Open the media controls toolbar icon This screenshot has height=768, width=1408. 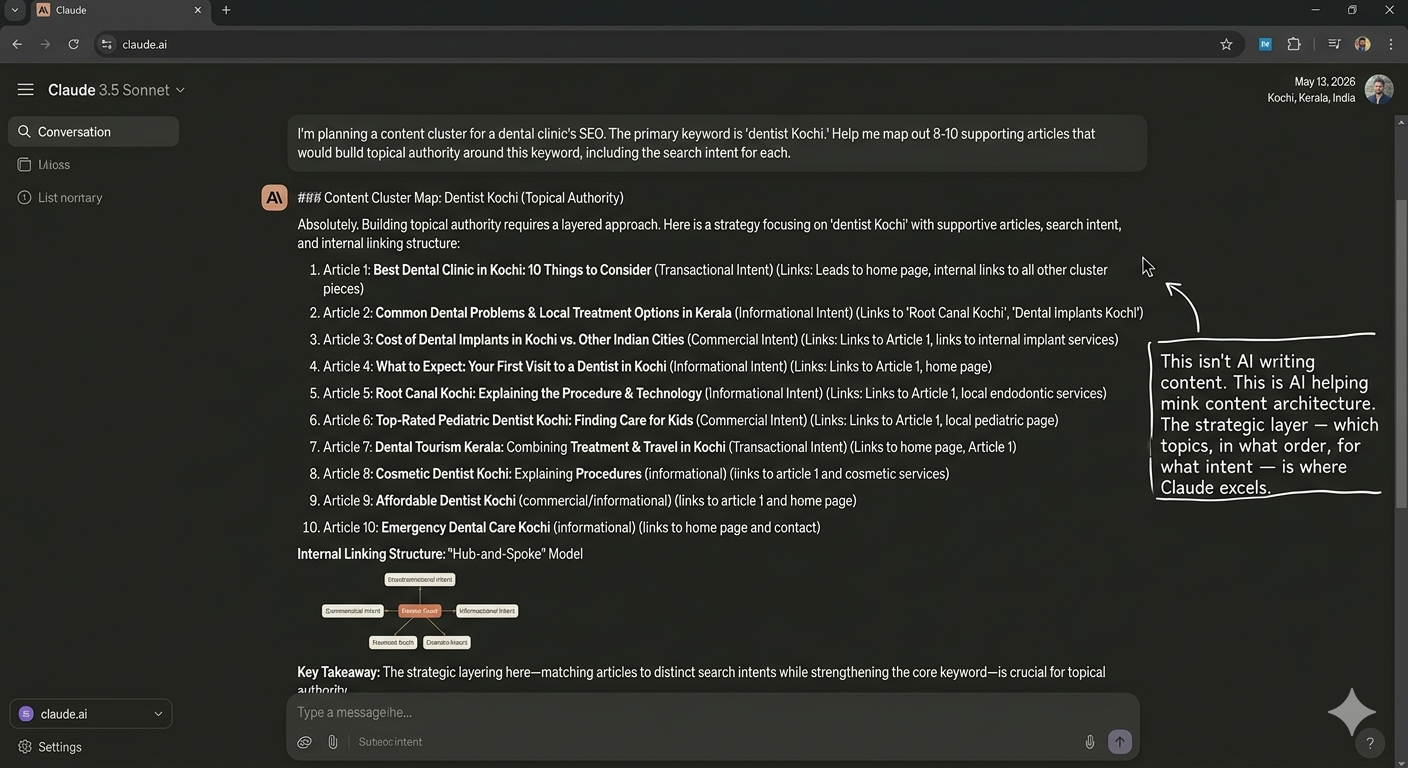[x=1334, y=44]
